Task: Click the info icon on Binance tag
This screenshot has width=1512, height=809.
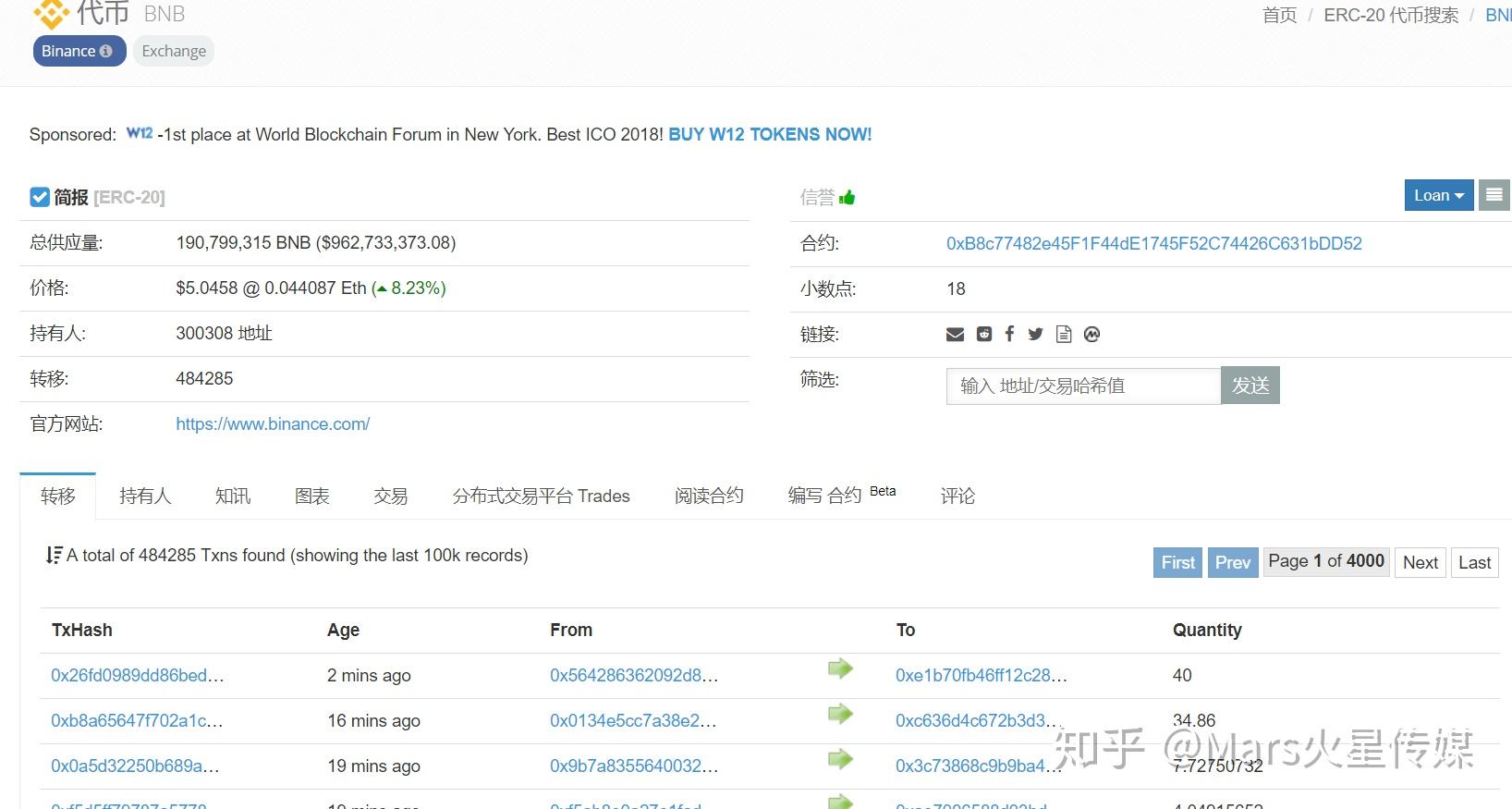Action: (x=106, y=51)
